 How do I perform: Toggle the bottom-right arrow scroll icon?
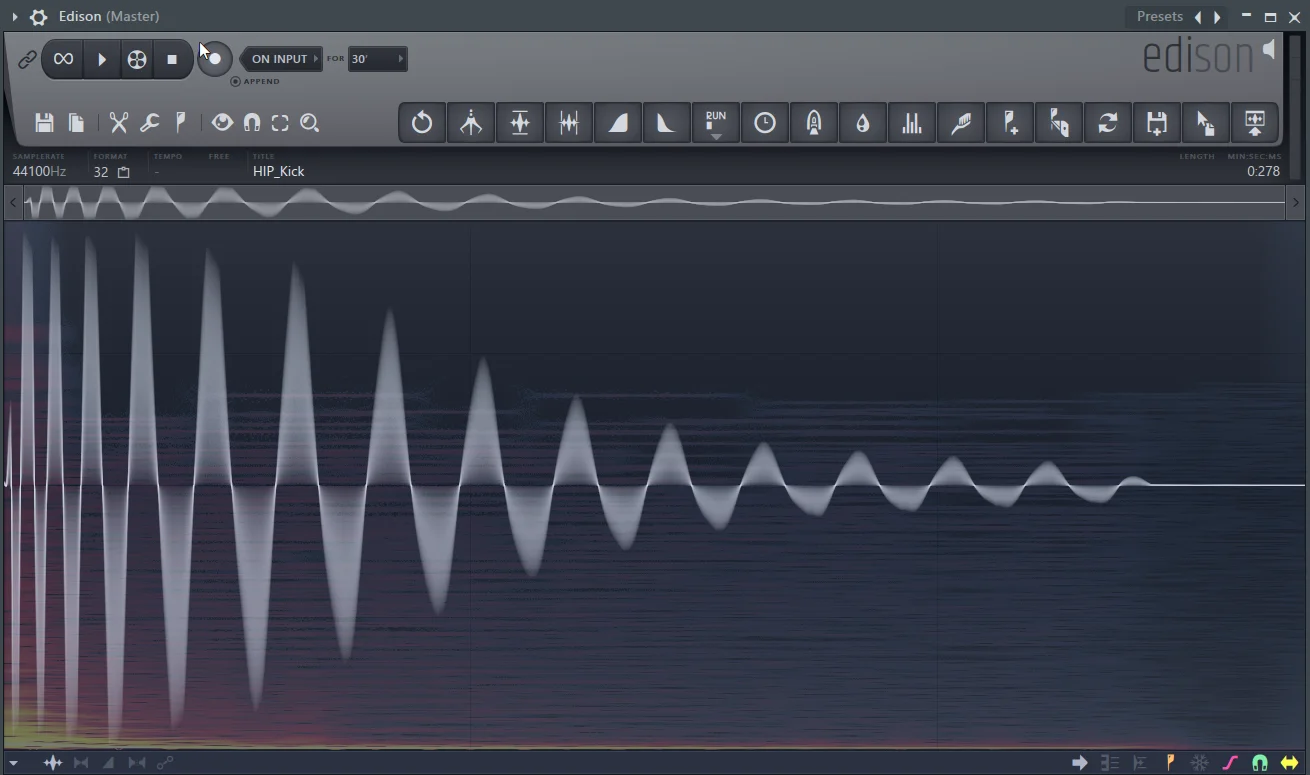coord(1080,763)
